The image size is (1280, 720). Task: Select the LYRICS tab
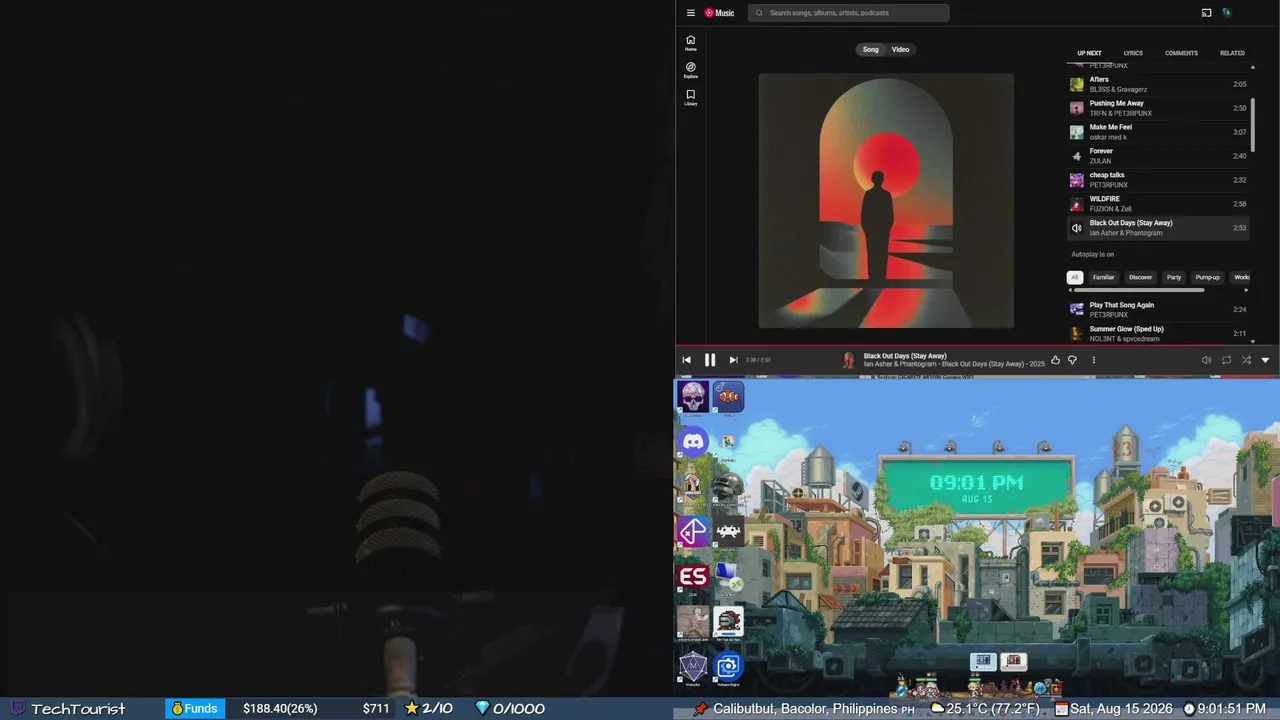(1133, 53)
